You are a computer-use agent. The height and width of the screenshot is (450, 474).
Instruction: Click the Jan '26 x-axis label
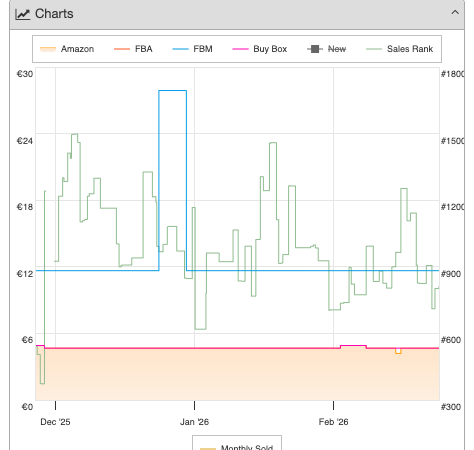[194, 422]
